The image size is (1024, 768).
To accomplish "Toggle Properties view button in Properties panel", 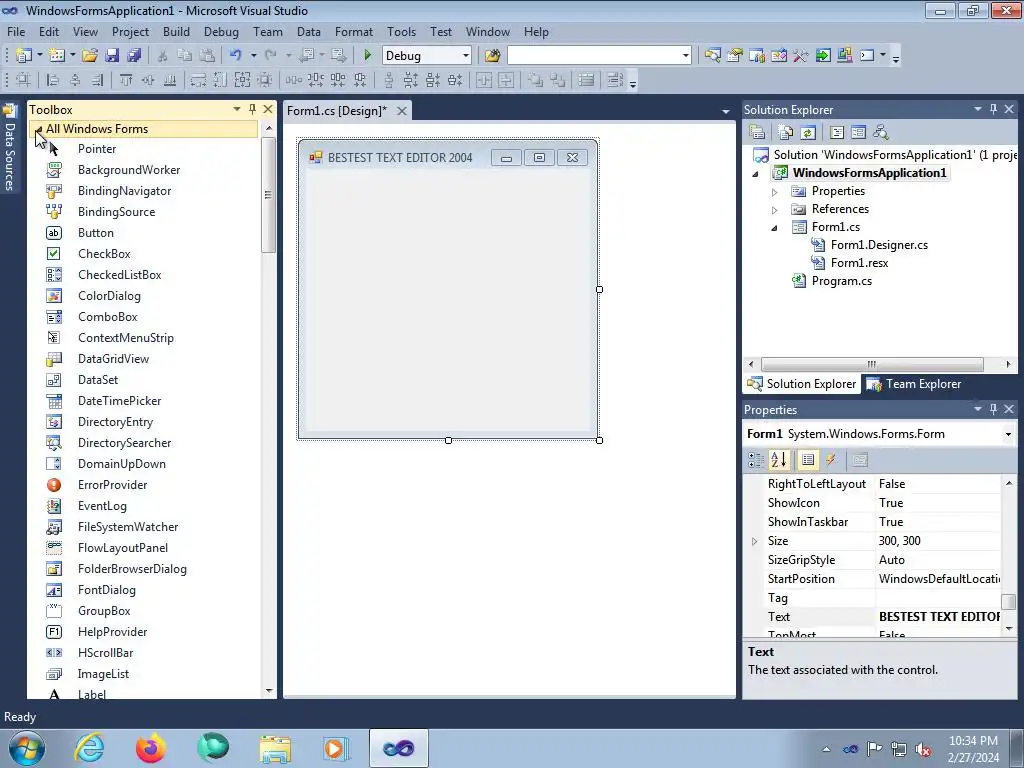I will point(808,460).
